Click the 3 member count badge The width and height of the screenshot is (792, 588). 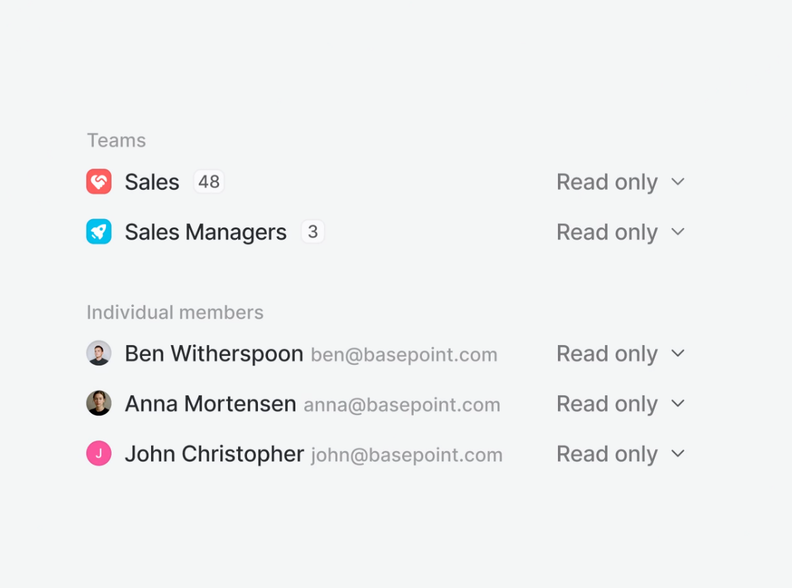pos(313,232)
